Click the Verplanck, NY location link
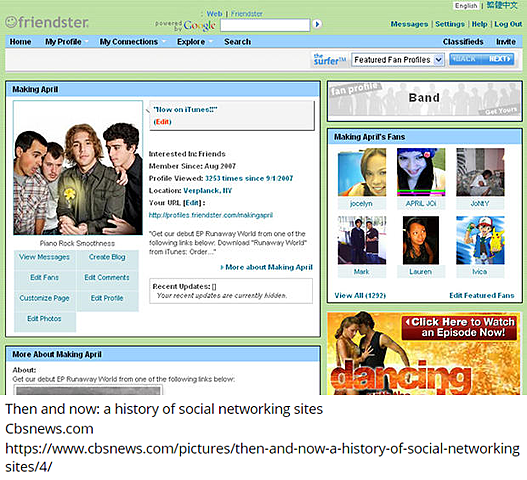The width and height of the screenshot is (527, 480). (x=207, y=191)
